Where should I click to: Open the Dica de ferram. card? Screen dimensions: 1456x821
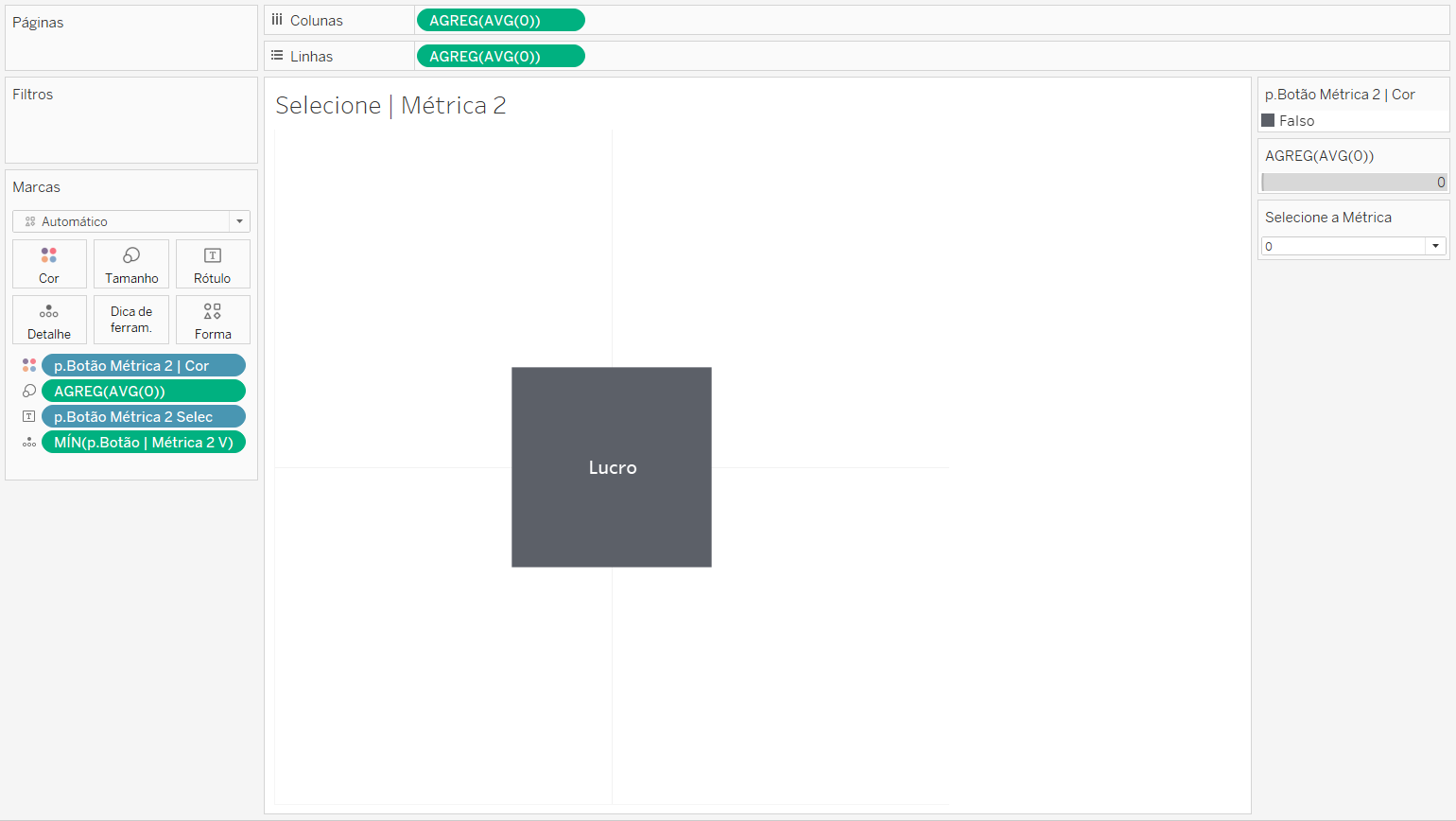(x=131, y=320)
